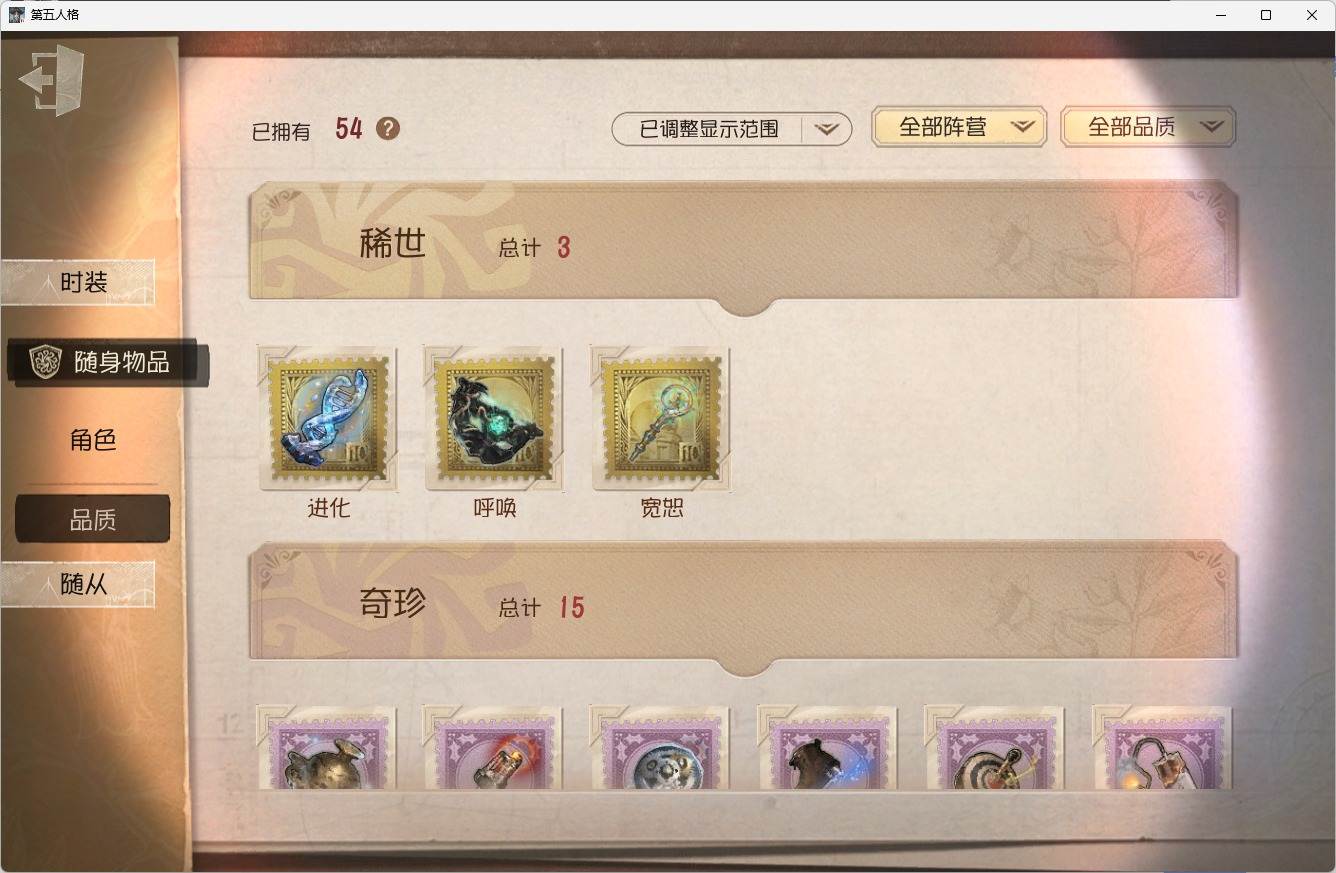Viewport: 1336px width, 873px height.
Task: Open the 全部品质 quality filter dropdown
Action: (x=1148, y=127)
